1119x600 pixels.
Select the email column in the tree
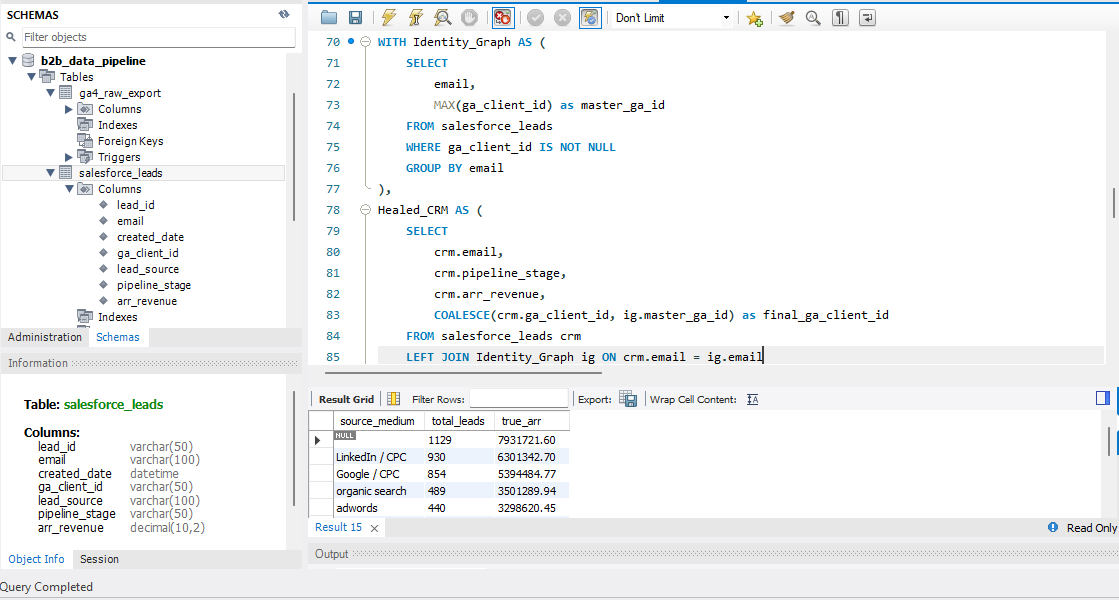tap(130, 221)
